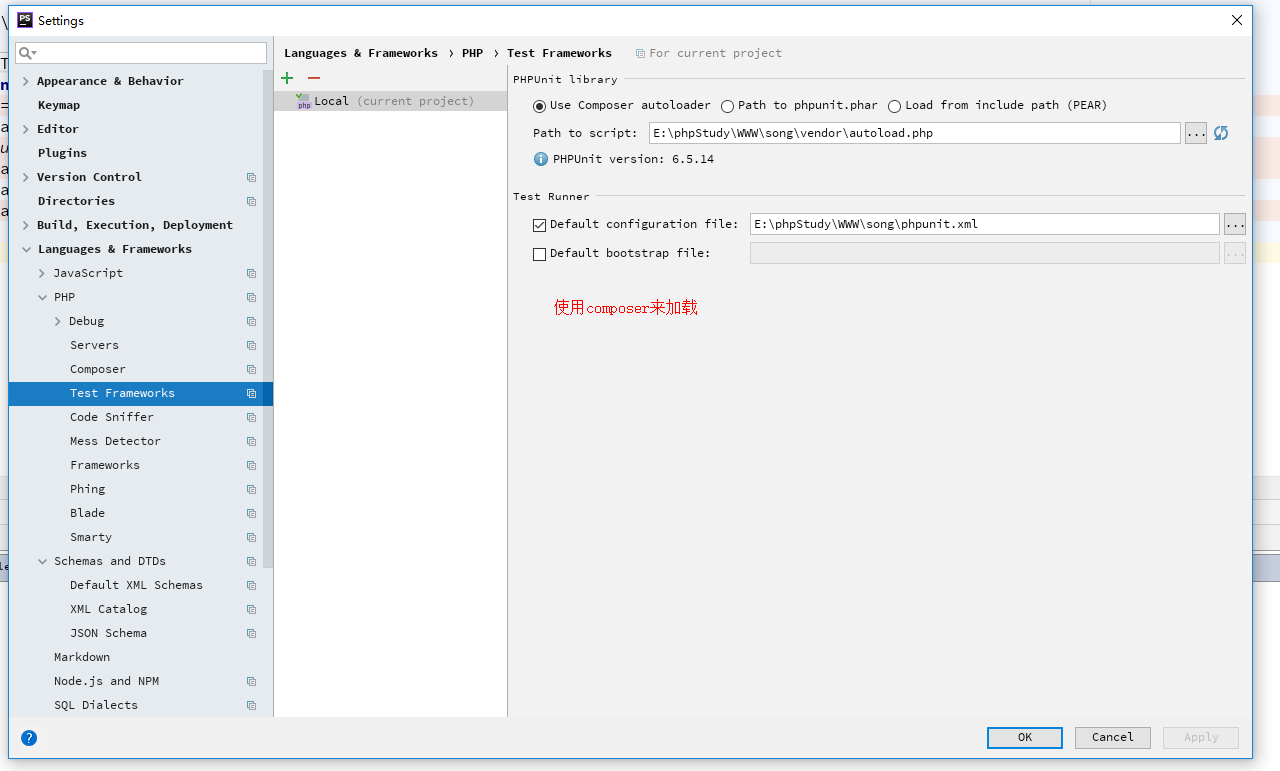Enable the Default bootstrap file checkbox
This screenshot has height=771, width=1280.
(540, 254)
